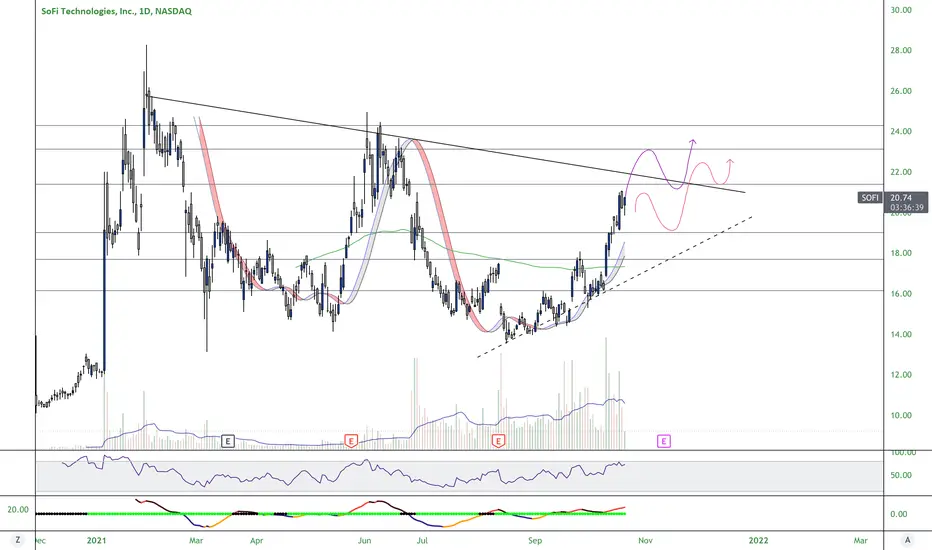This screenshot has height=550, width=932.
Task: Click the 12.00 price axis label
Action: 901,375
